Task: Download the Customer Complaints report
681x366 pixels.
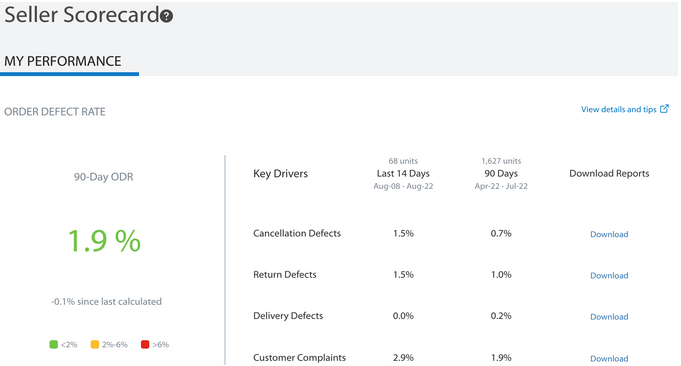Action: (x=609, y=358)
